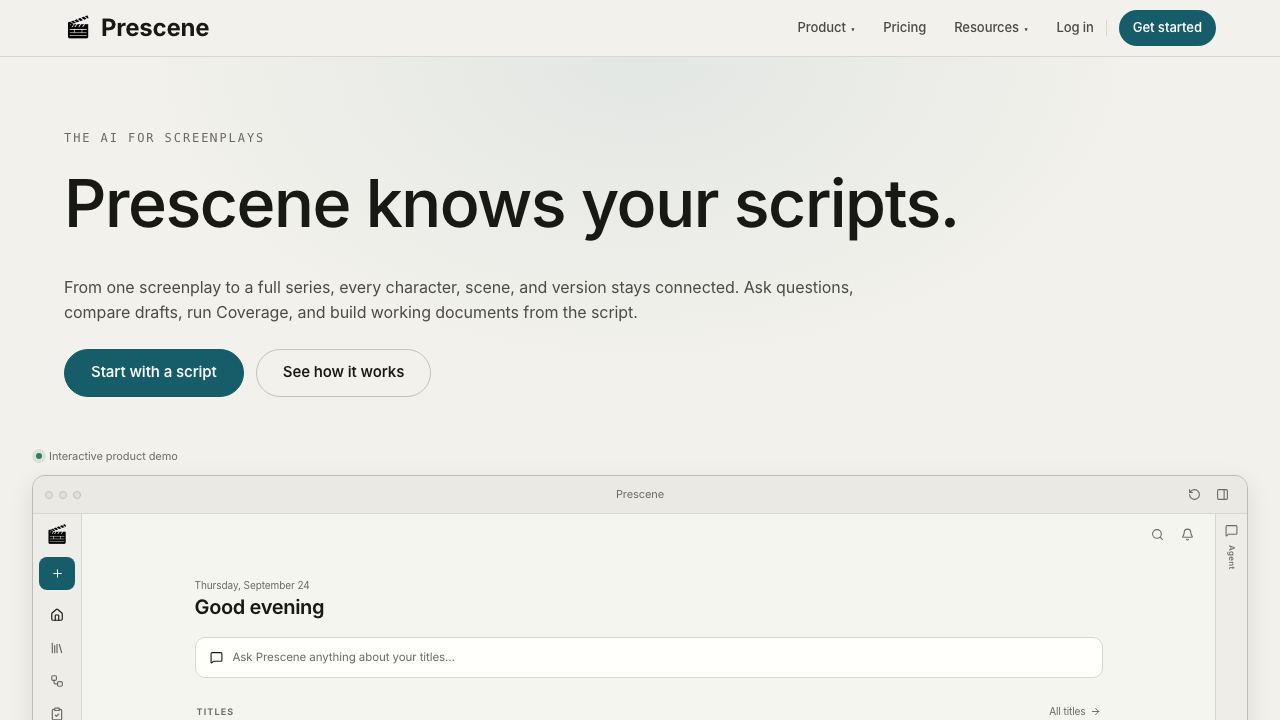The image size is (1280, 720).
Task: Expand the Product dropdown menu
Action: pyautogui.click(x=826, y=28)
